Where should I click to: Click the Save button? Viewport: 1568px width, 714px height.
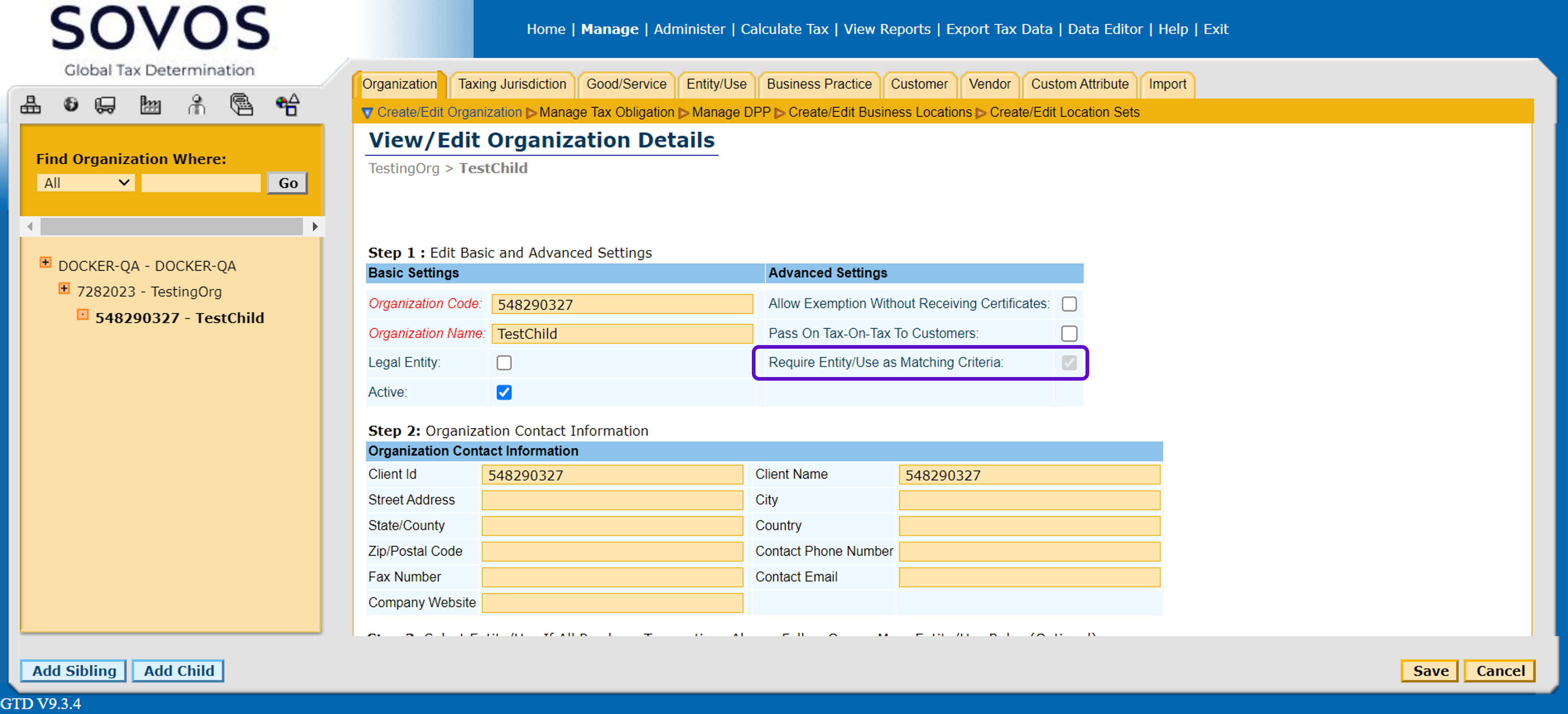1429,670
